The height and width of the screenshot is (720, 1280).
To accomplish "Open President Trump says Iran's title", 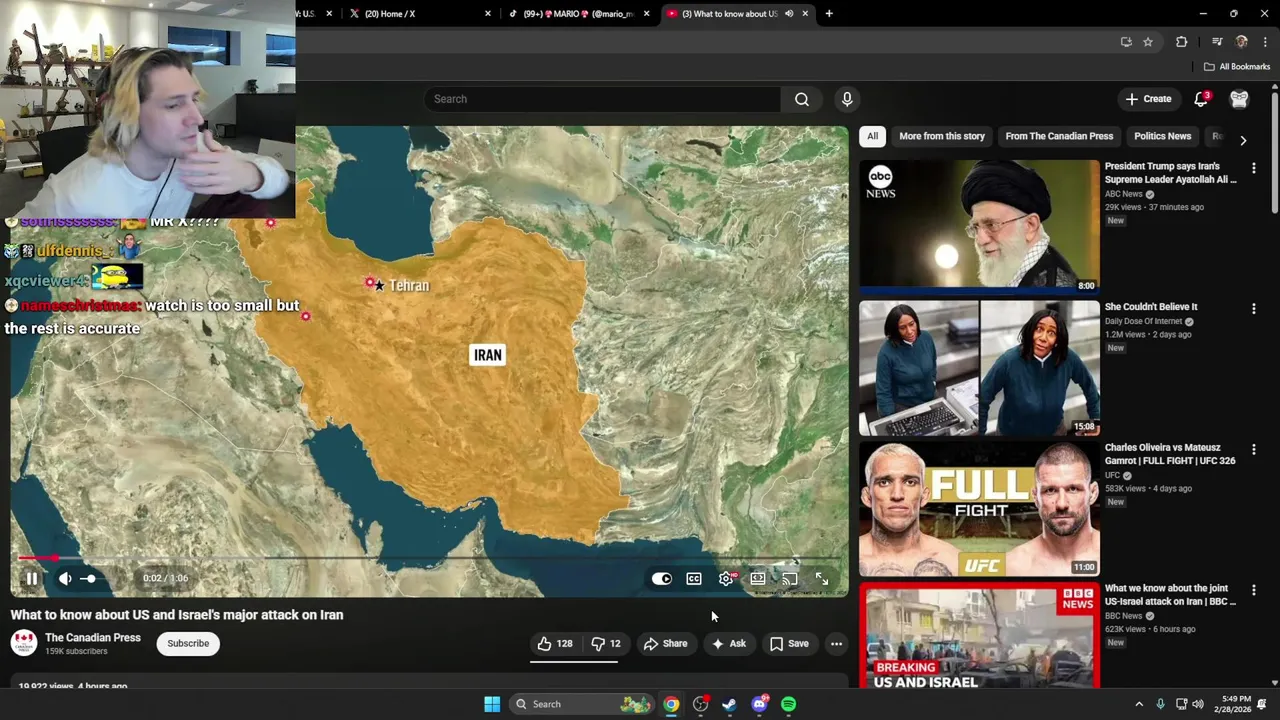I will pyautogui.click(x=1171, y=173).
